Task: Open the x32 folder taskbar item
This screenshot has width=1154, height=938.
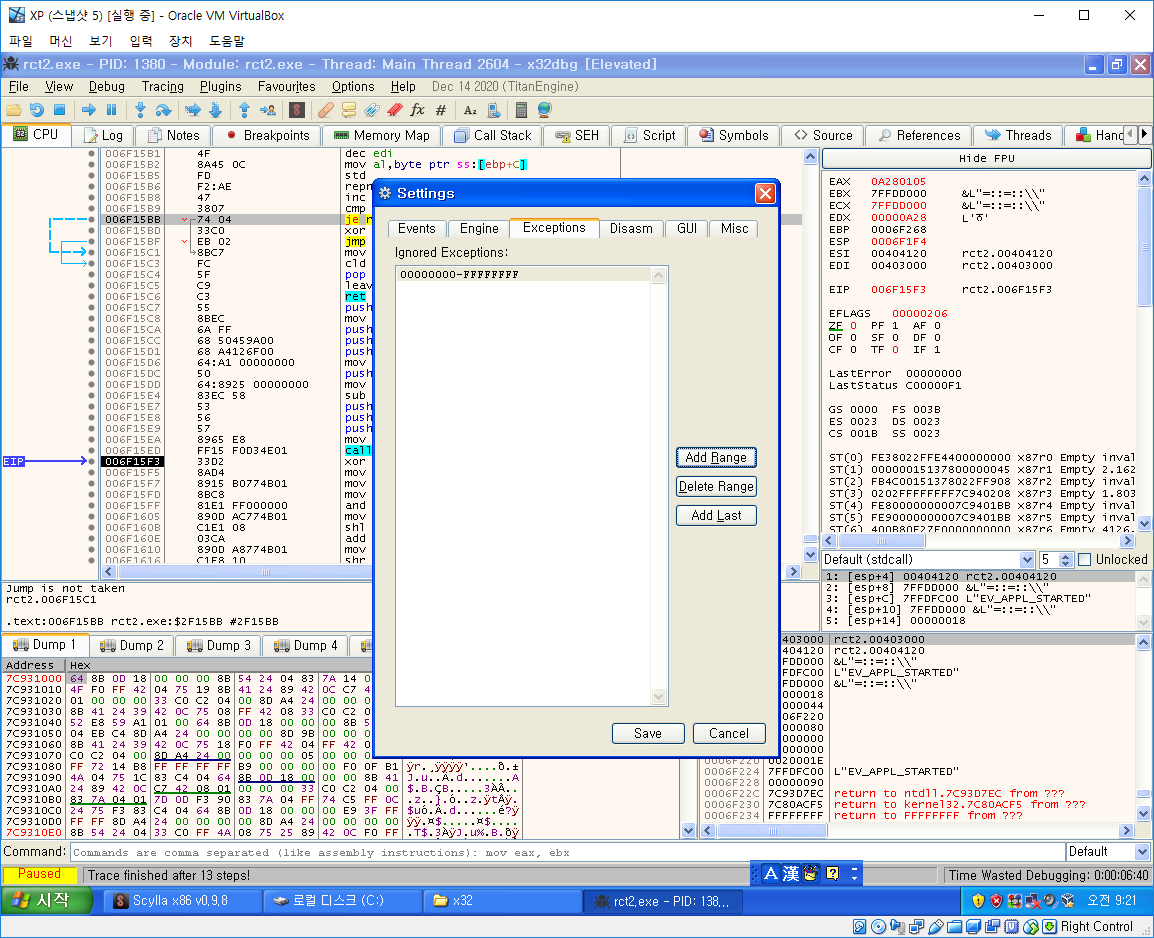Action: coord(503,900)
